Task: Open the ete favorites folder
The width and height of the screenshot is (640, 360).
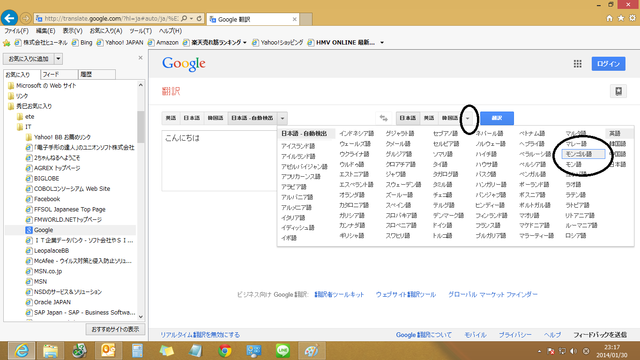Action: click(25, 117)
